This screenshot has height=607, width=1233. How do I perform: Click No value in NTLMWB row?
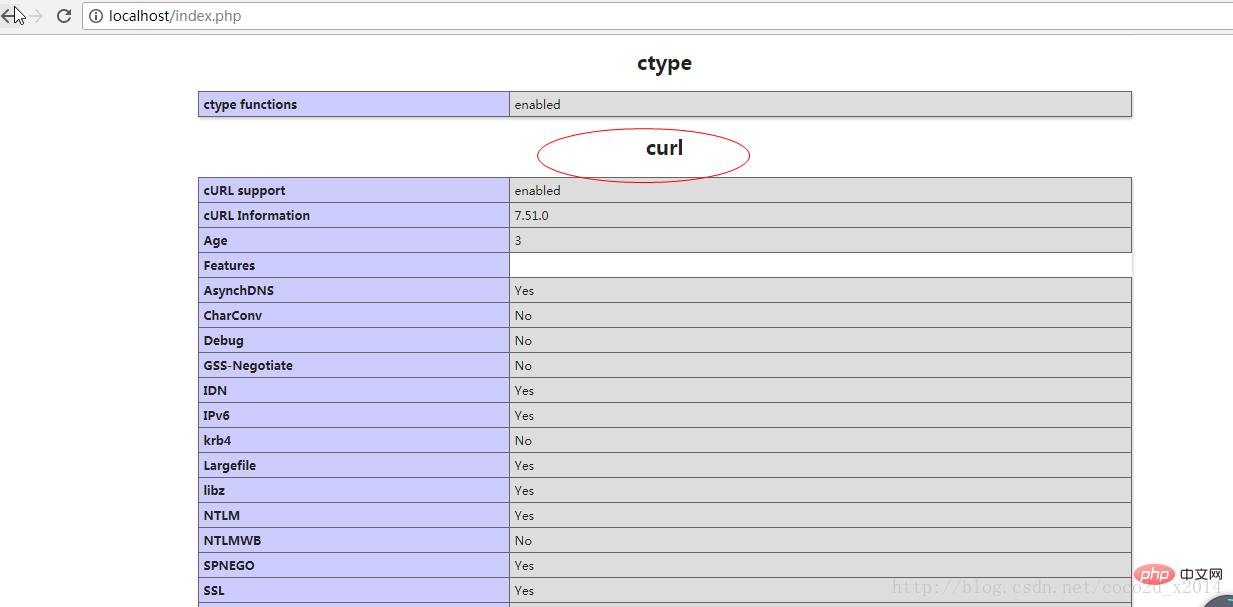point(523,540)
